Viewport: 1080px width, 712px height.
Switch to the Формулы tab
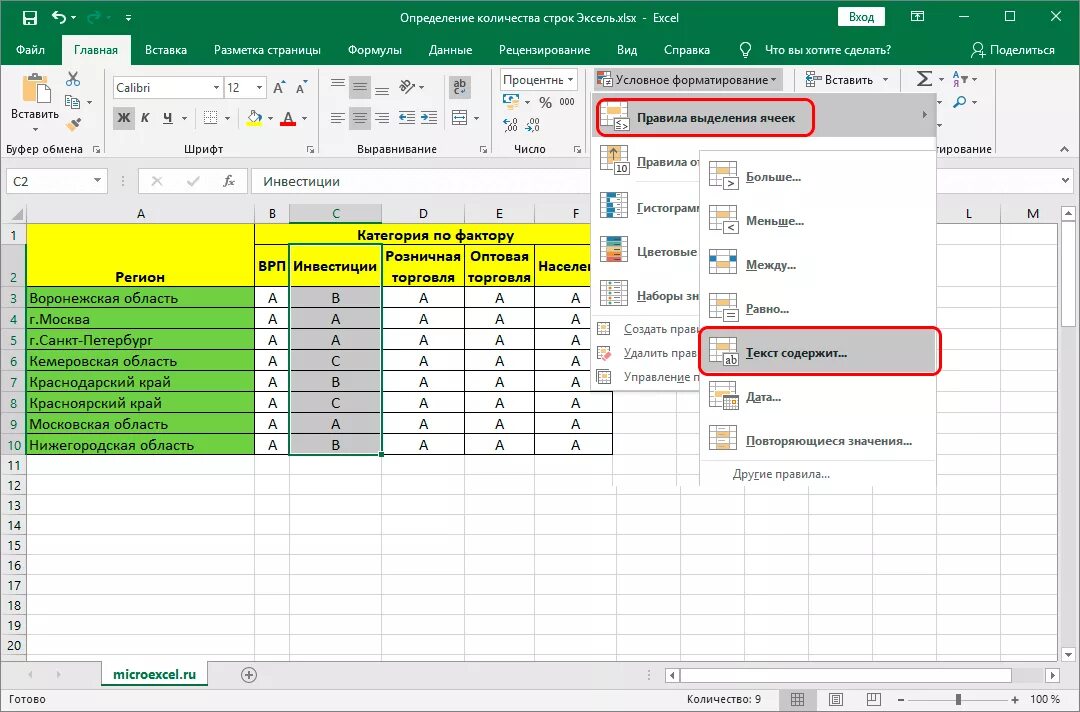(x=375, y=50)
